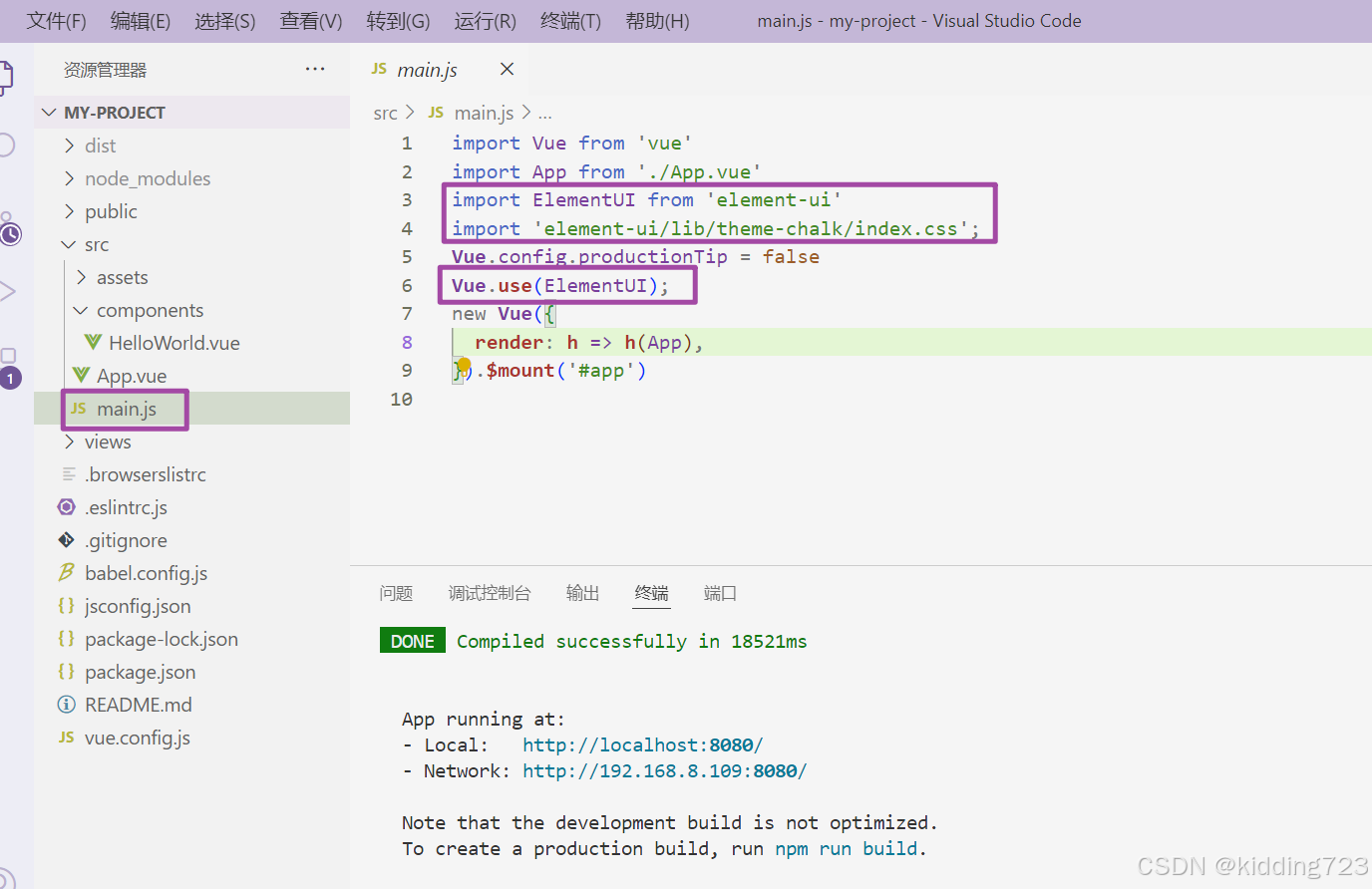The image size is (1372, 889).
Task: Click the breadcrumb ellipsis symbol
Action: (x=544, y=114)
